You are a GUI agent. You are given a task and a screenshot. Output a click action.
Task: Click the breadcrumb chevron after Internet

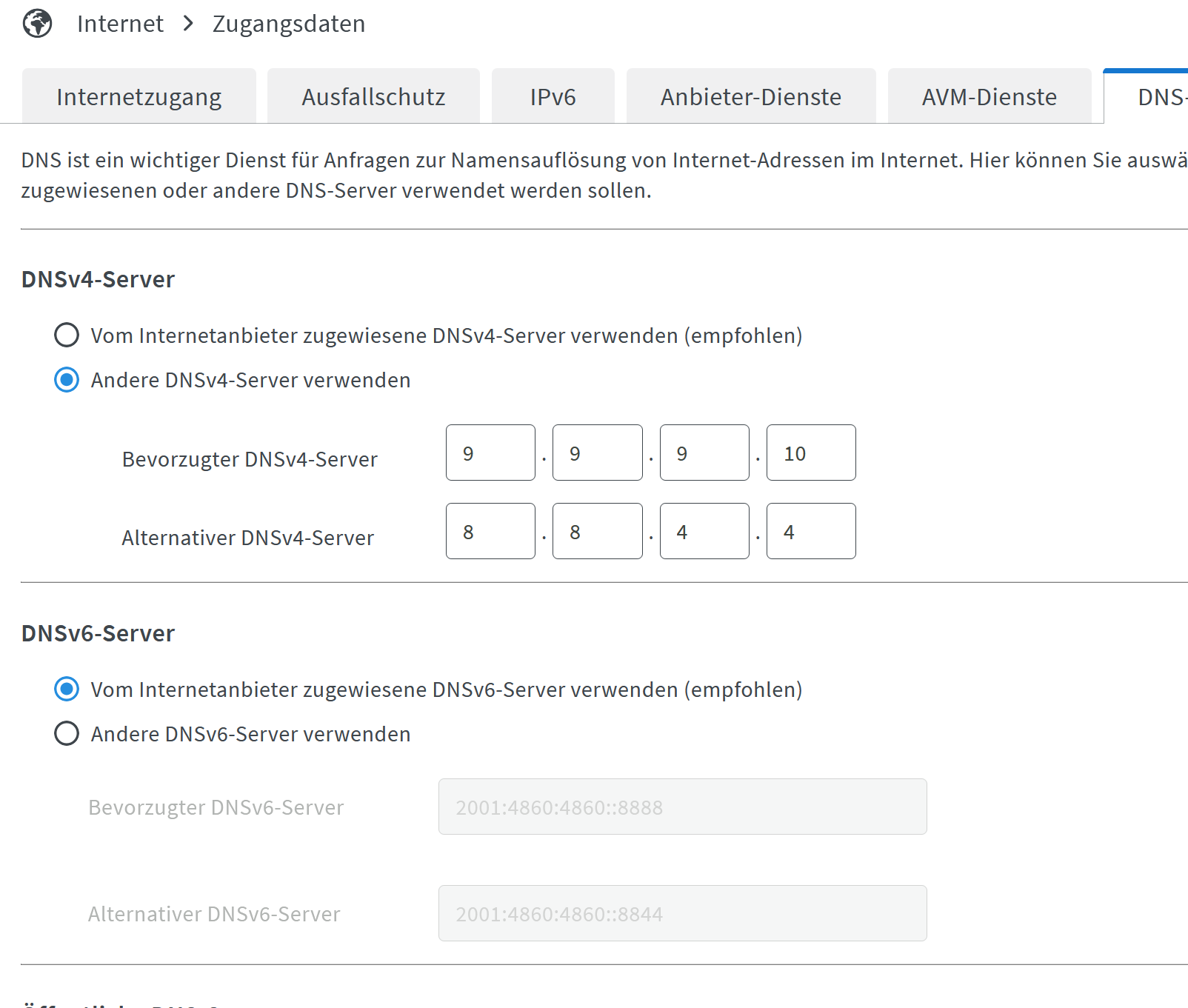coord(188,24)
